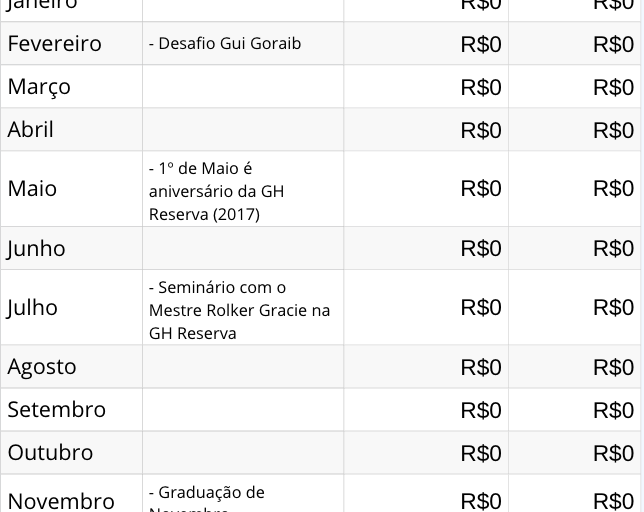This screenshot has width=644, height=512.
Task: Select empty events cell in Março row
Action: [x=243, y=87]
